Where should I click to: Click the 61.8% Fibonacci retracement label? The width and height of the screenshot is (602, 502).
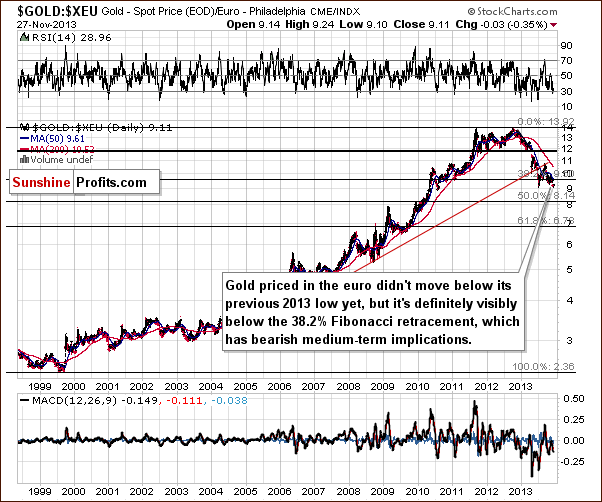tap(546, 221)
